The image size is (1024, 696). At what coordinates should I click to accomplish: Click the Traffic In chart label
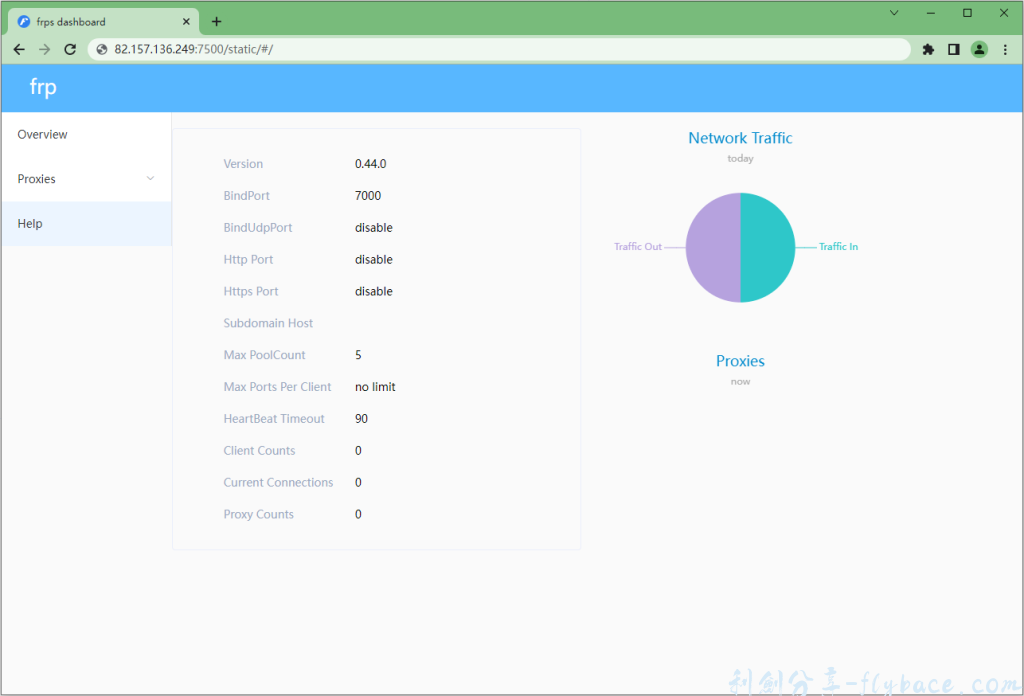(838, 247)
